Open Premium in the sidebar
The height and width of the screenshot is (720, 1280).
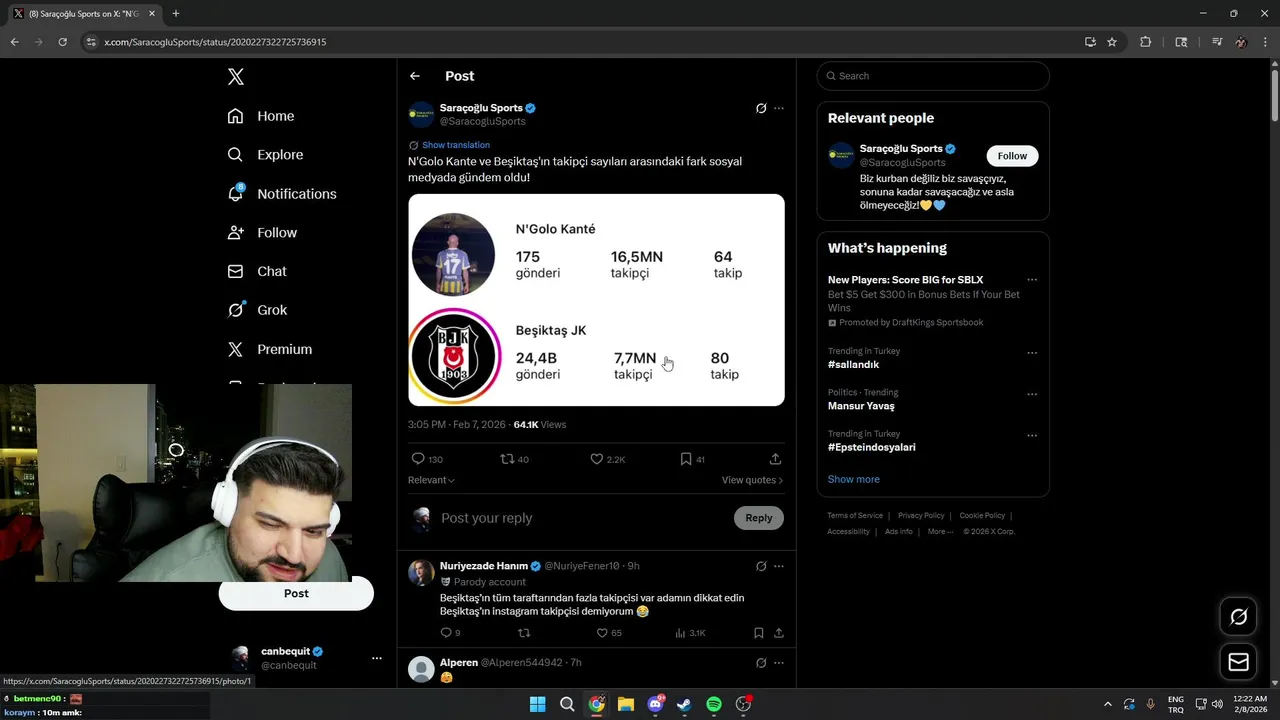tap(270, 349)
